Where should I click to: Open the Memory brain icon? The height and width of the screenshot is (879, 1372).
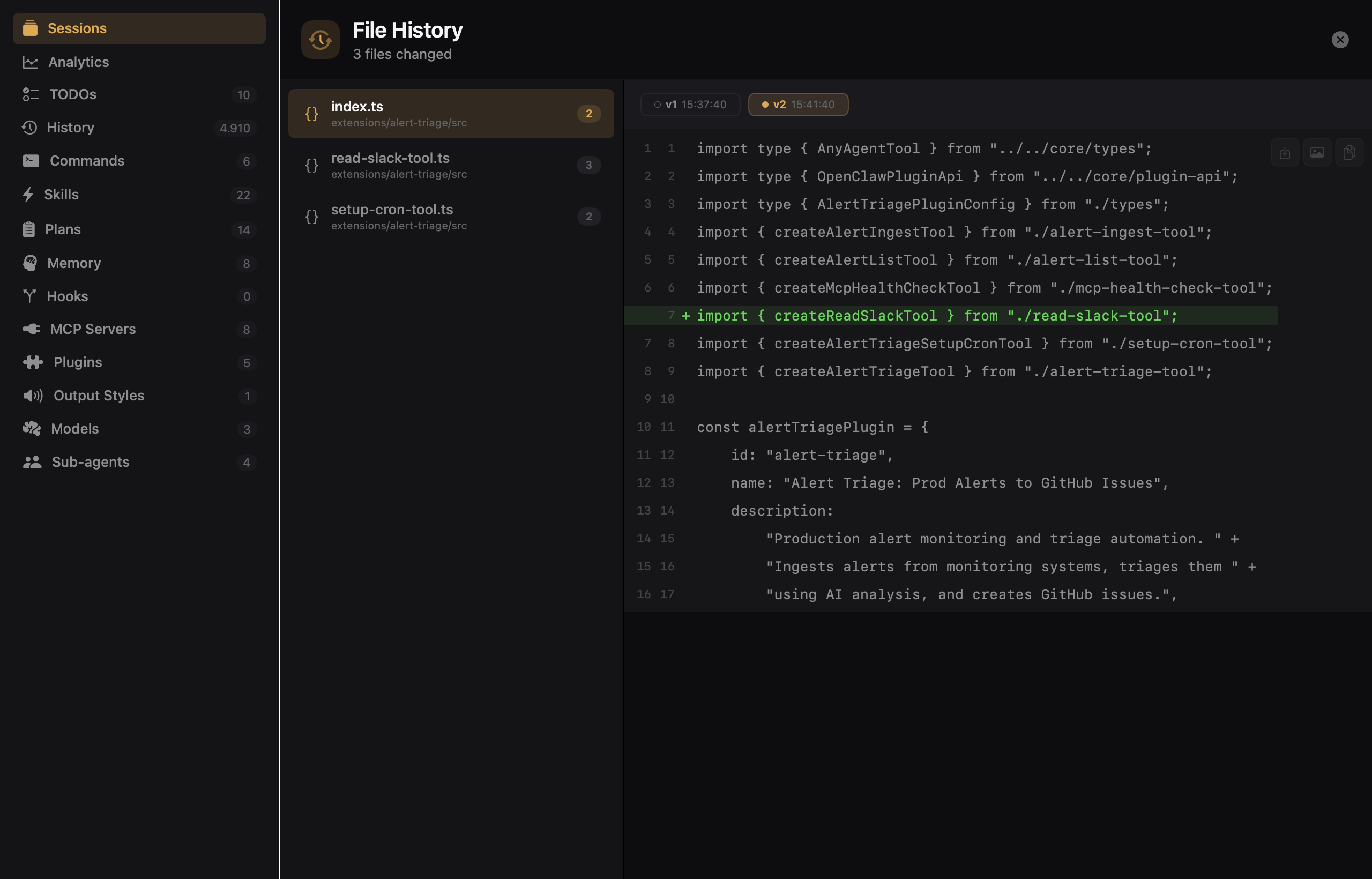(x=32, y=263)
